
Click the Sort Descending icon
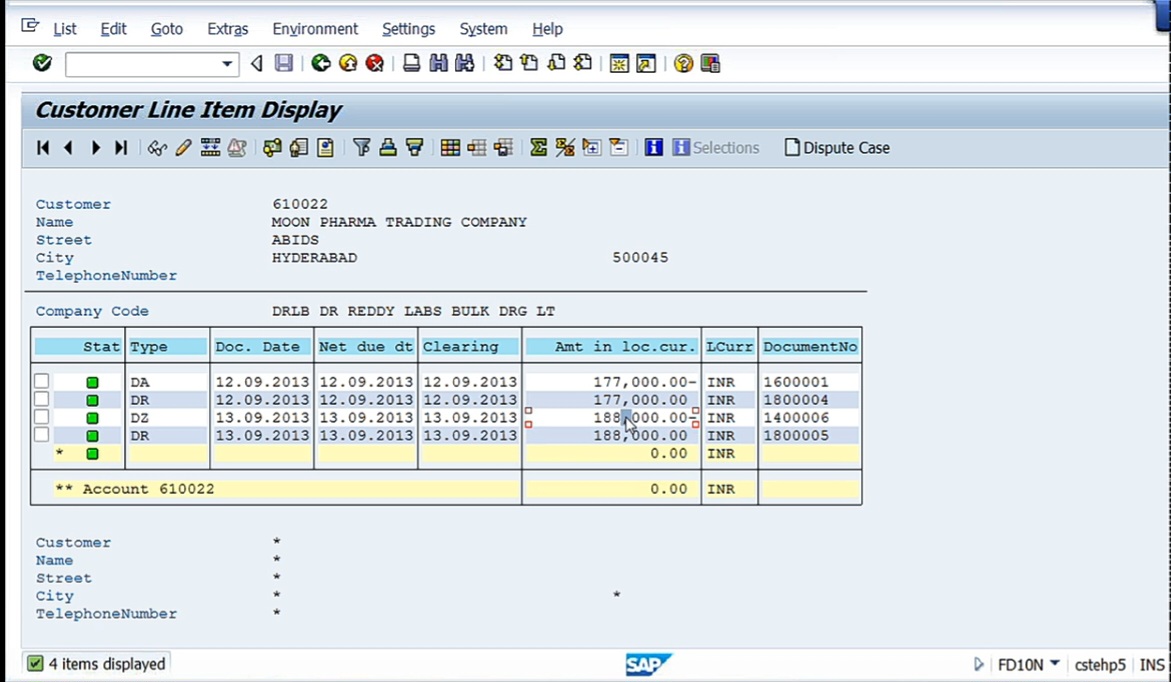pos(414,148)
